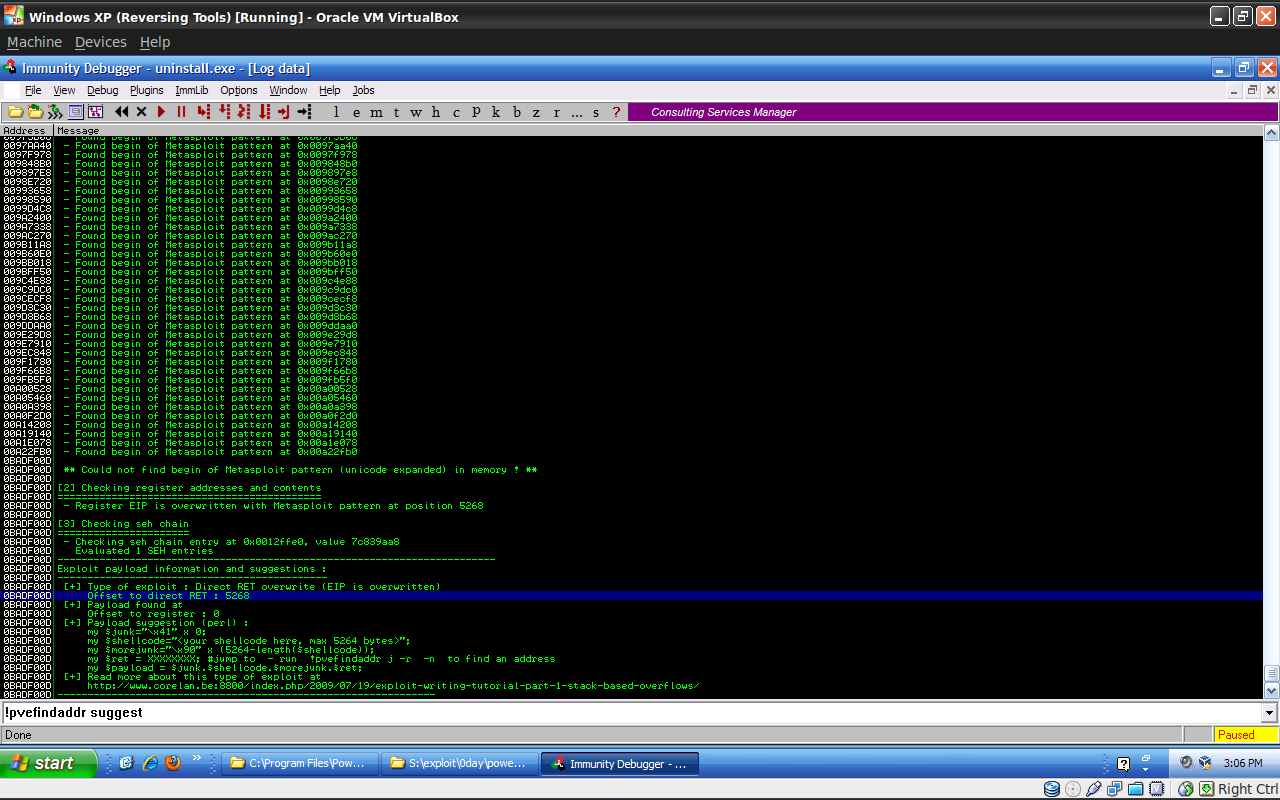Click the Message column header
Screen dimensions: 1280x800
pos(658,130)
